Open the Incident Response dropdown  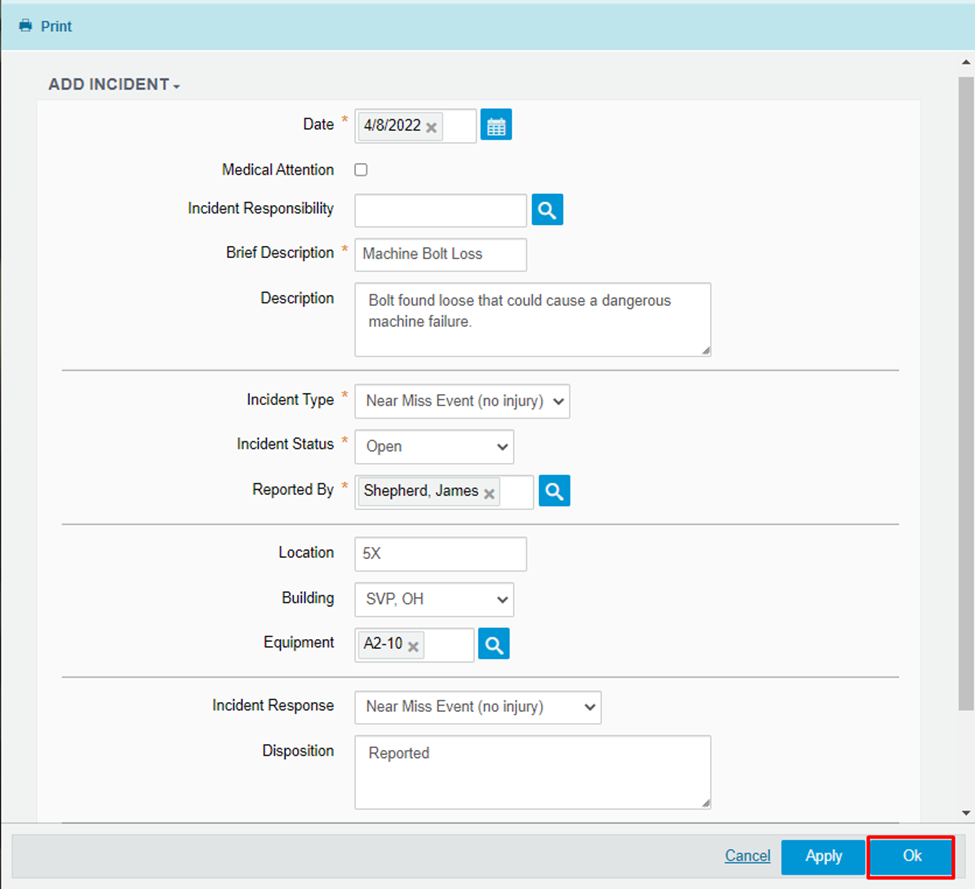point(477,707)
